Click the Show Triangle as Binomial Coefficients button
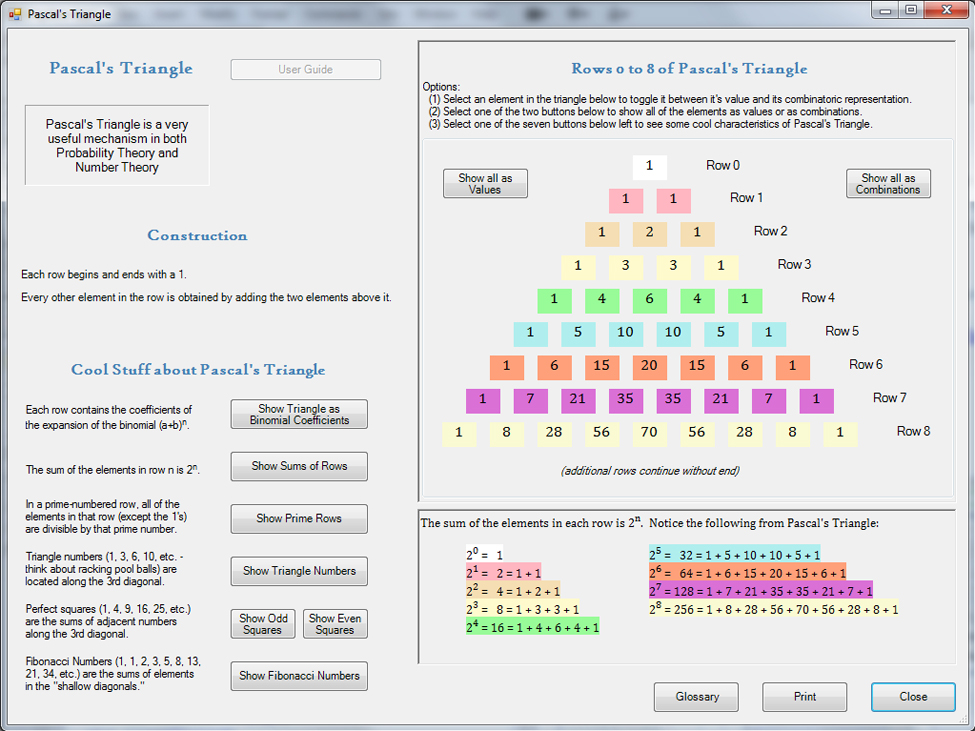The image size is (975, 731). [299, 414]
